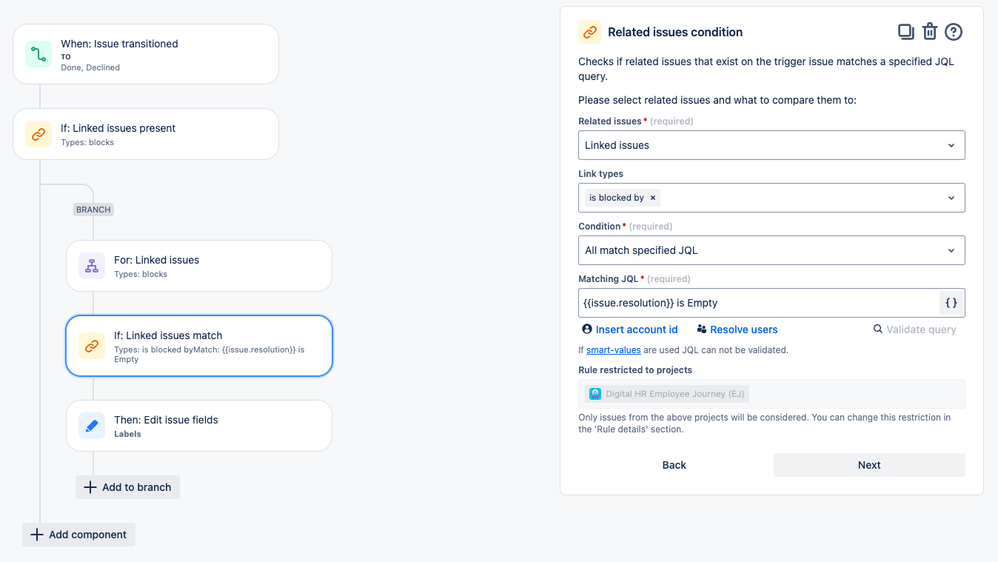The image size is (998, 562).
Task: Click into the Matching JQL field
Action: coord(758,303)
